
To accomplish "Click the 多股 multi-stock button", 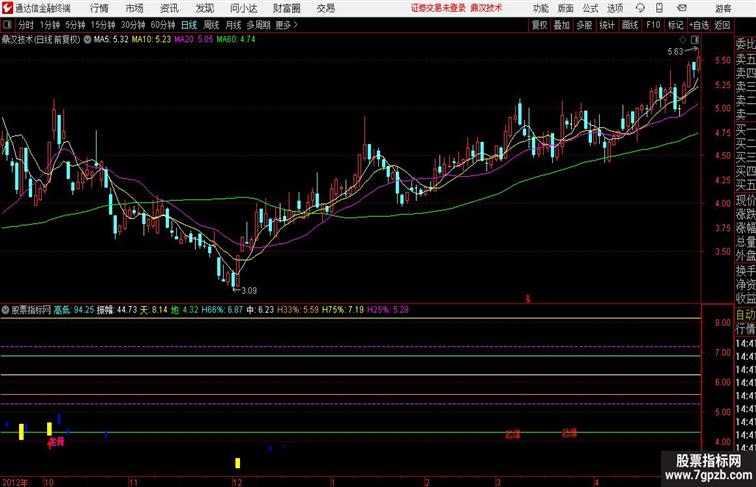I will tap(584, 25).
